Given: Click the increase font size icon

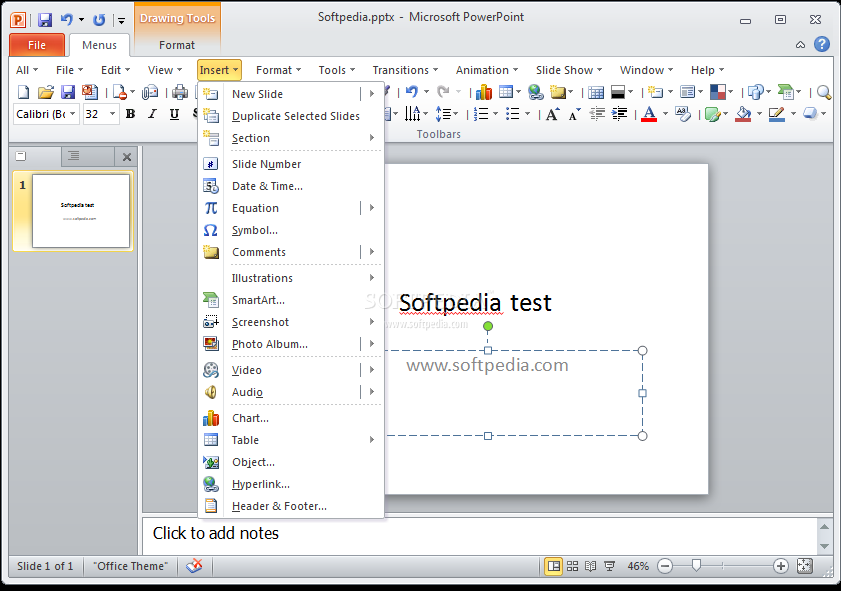Looking at the screenshot, I should 552,114.
